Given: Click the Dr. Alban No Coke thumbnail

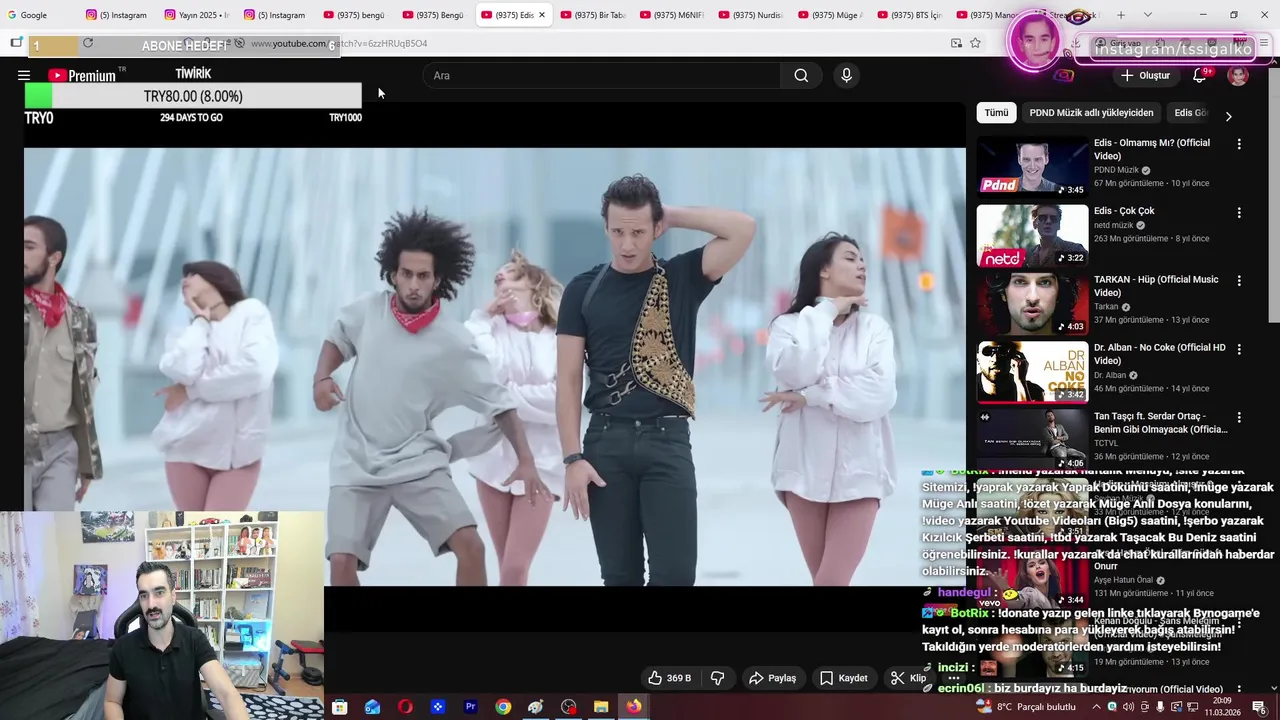Looking at the screenshot, I should click(1032, 371).
